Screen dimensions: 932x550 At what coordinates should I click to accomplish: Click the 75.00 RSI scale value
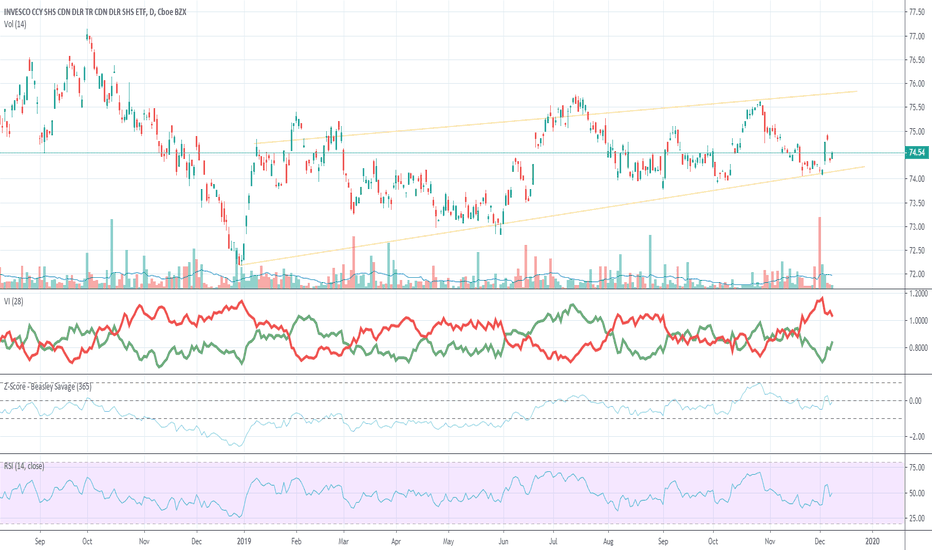pos(916,468)
